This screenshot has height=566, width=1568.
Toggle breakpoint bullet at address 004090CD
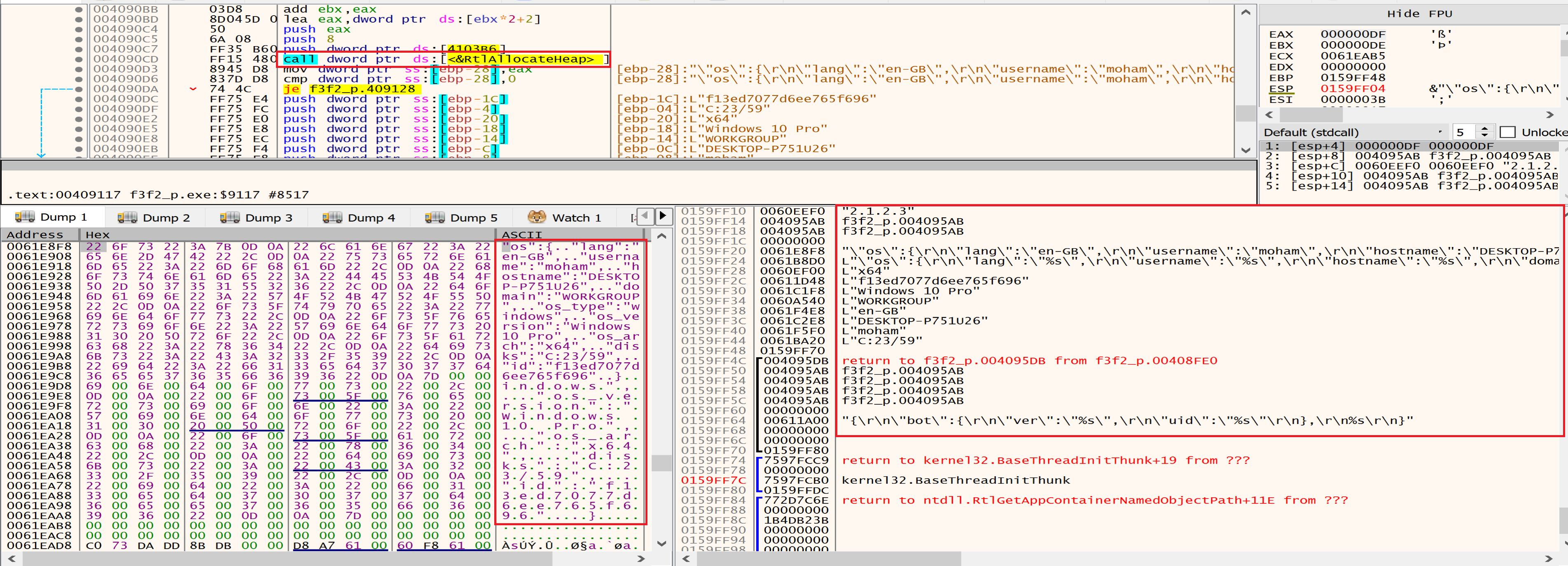click(x=79, y=59)
